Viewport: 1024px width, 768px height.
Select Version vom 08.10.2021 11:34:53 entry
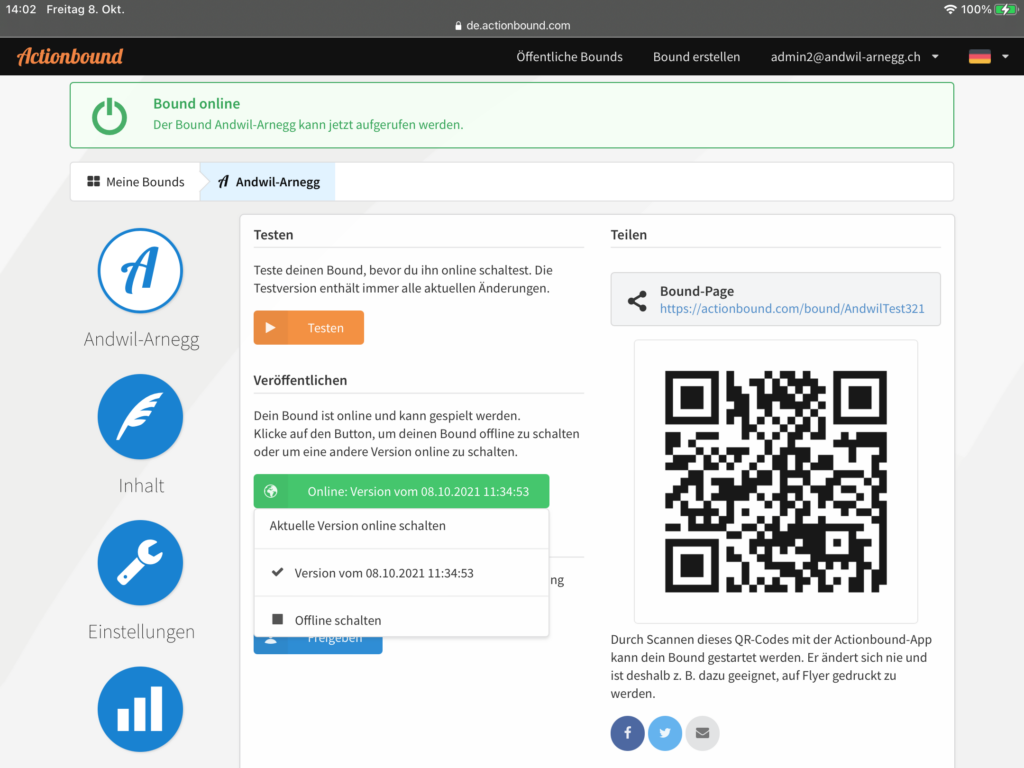[x=383, y=573]
